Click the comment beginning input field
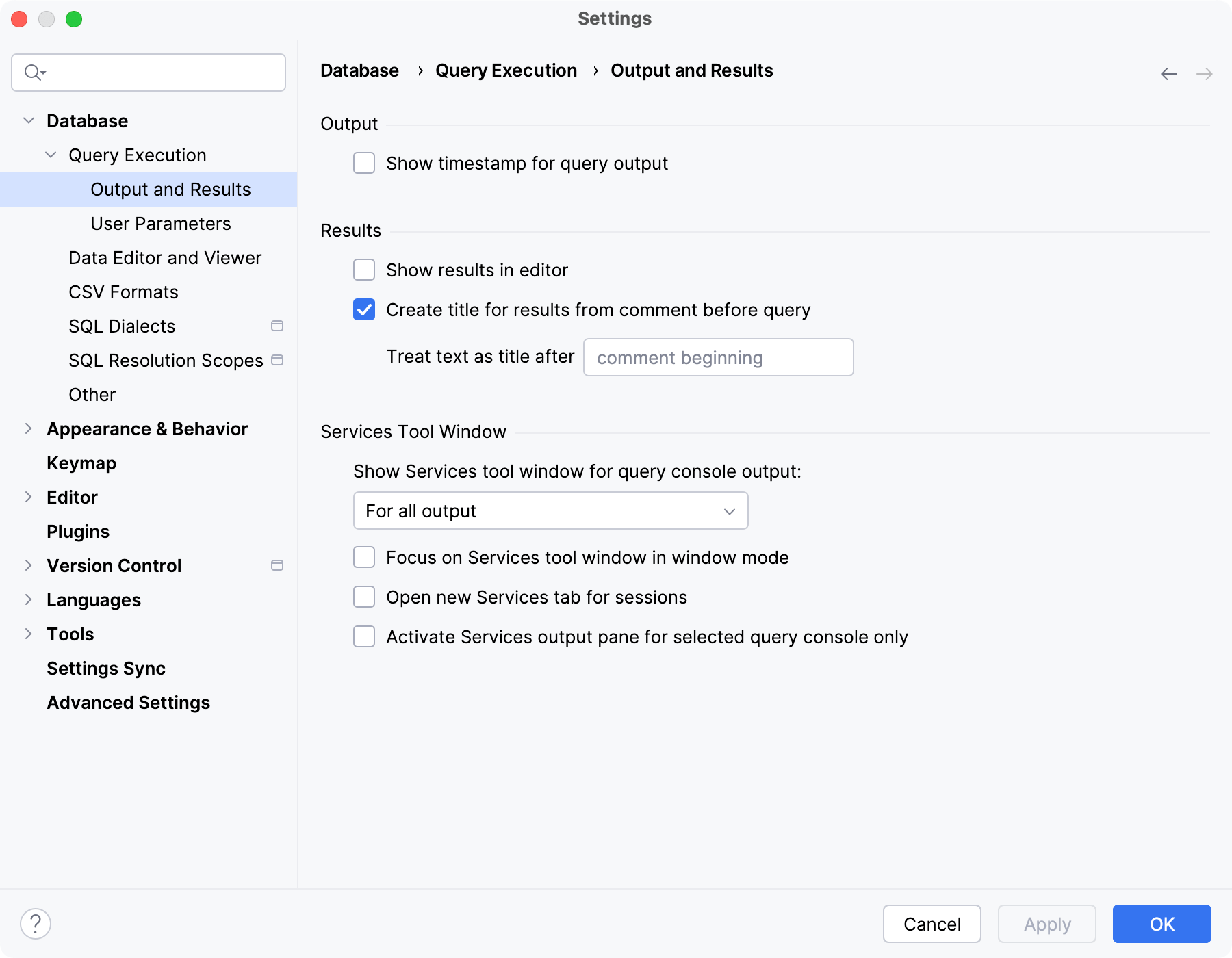This screenshot has height=958, width=1232. pos(717,357)
